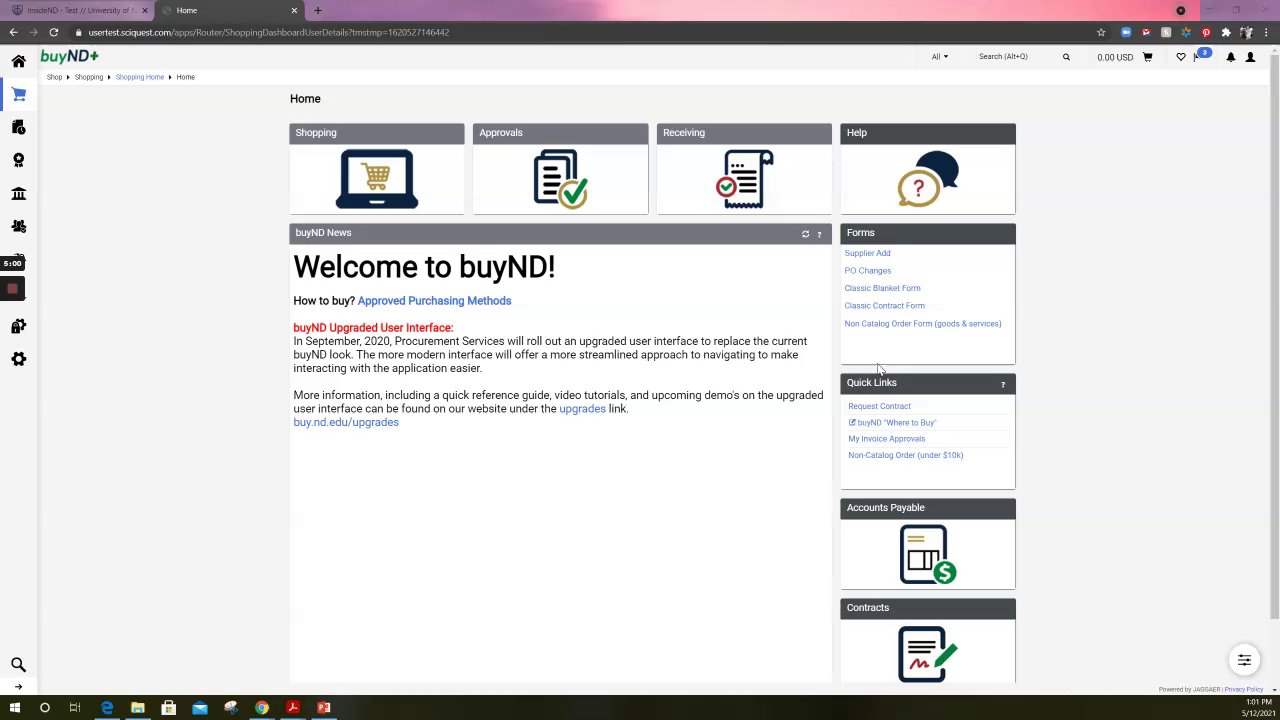
Task: Reload the page in Chrome
Action: 54,32
